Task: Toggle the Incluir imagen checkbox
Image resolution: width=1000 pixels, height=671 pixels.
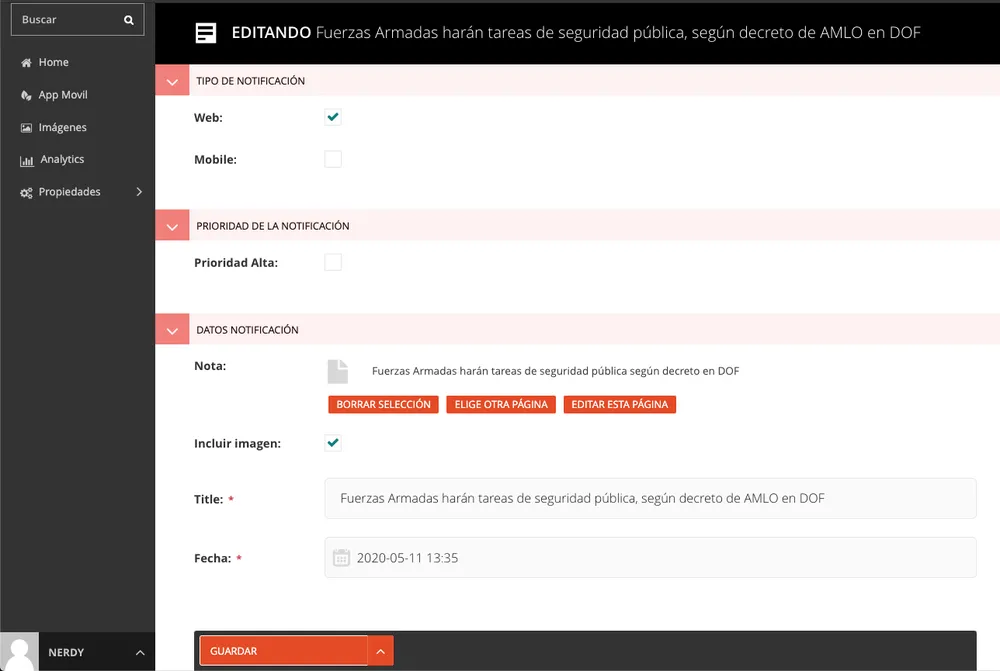Action: (333, 443)
